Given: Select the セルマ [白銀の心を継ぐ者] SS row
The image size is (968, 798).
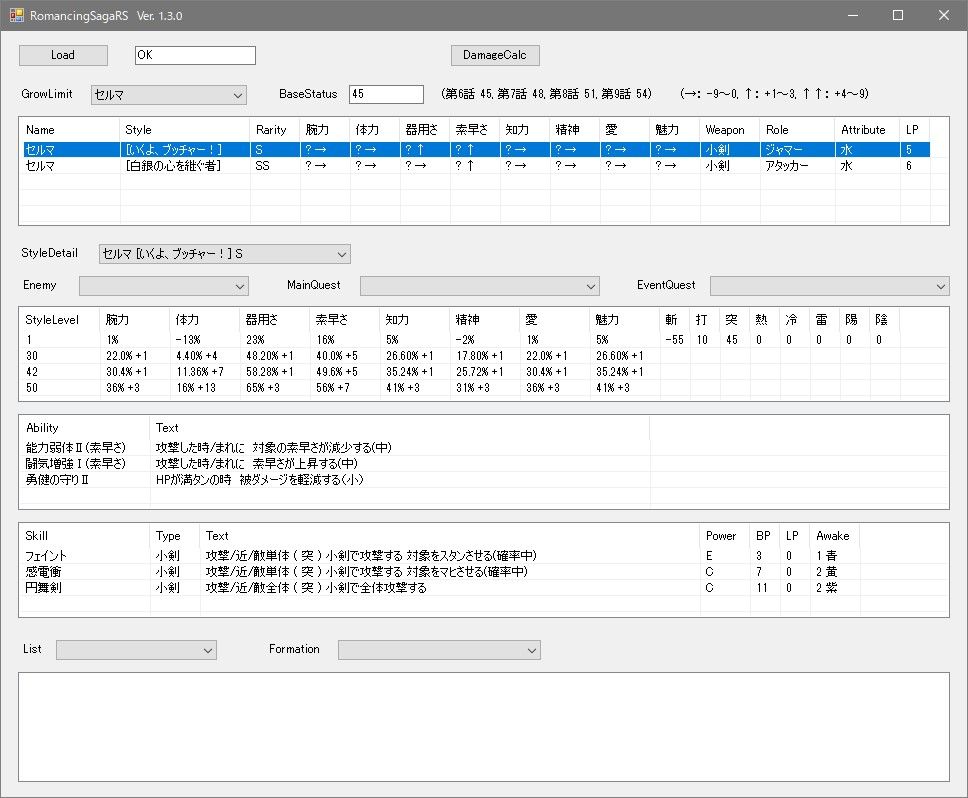Looking at the screenshot, I should [477, 165].
